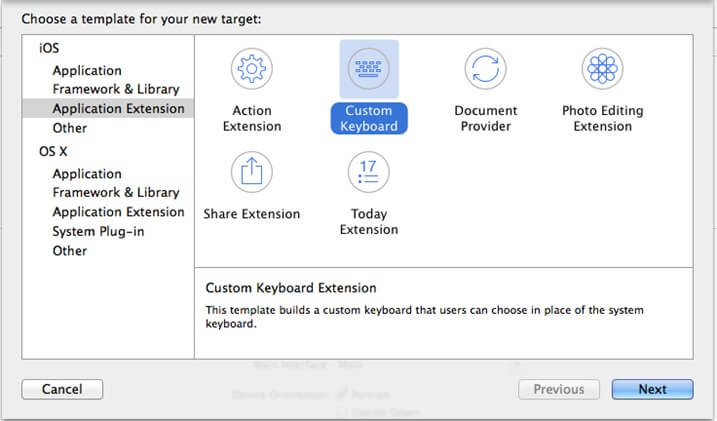This screenshot has width=717, height=421.
Task: Pick the Document Provider template icon
Action: point(485,69)
